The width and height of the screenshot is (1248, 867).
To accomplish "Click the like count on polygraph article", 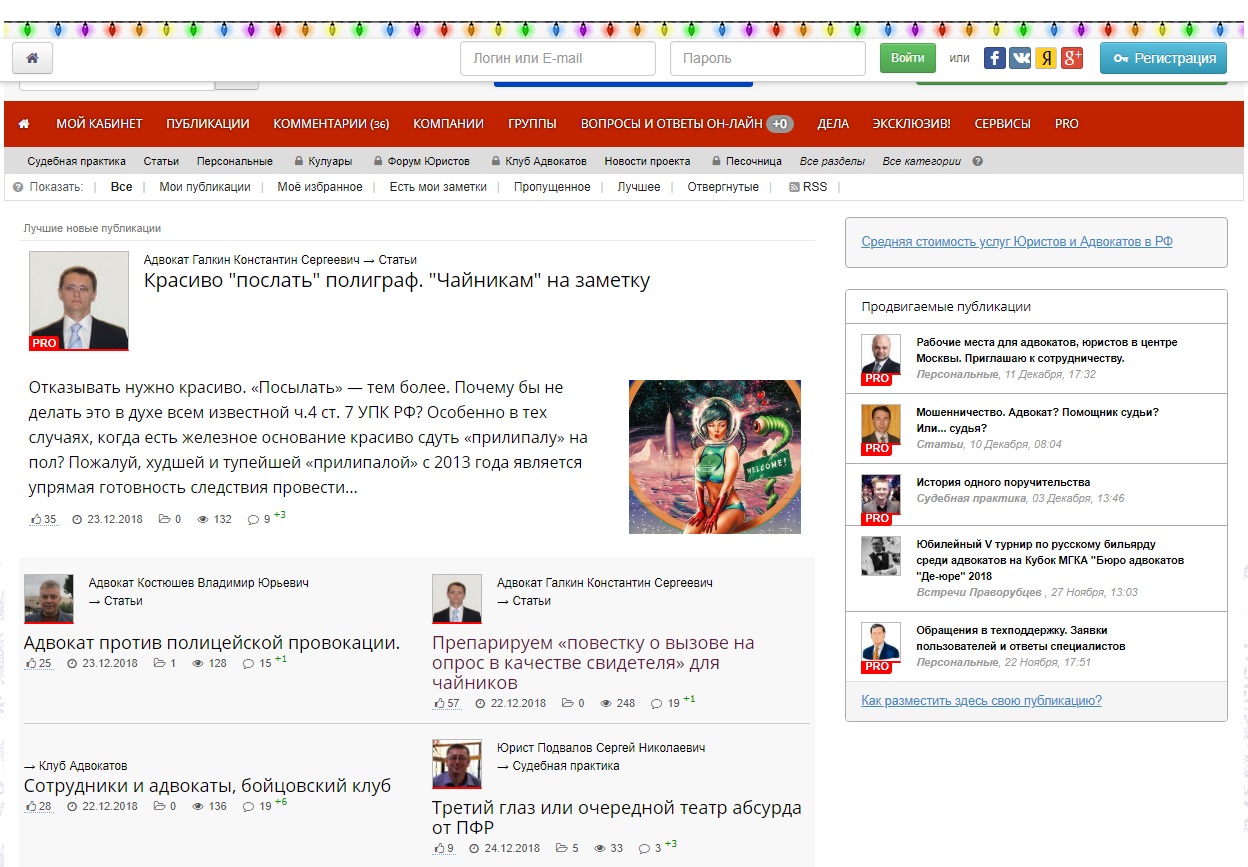I will point(44,519).
